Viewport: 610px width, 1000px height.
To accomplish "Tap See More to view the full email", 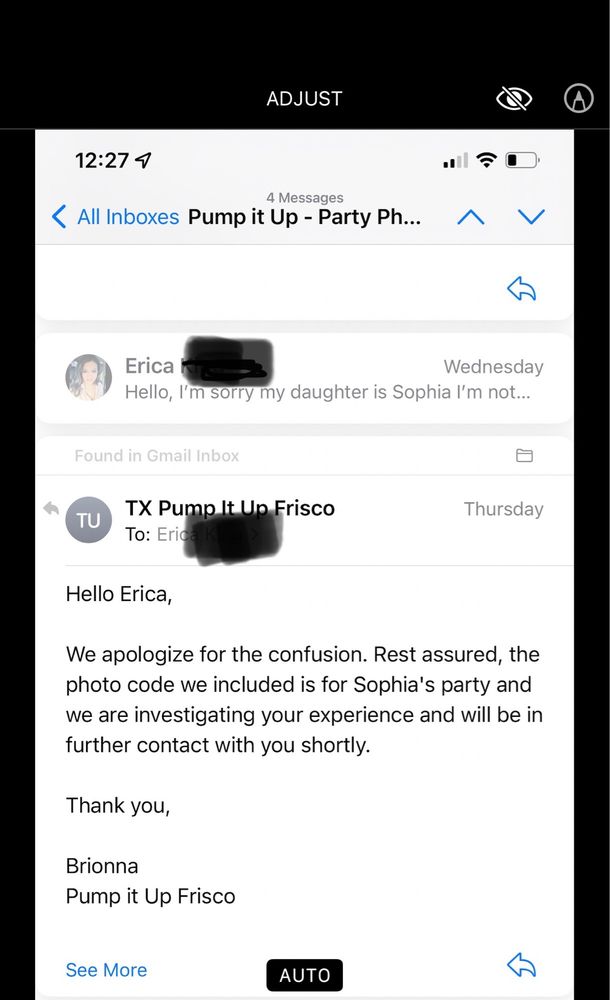I will click(106, 969).
